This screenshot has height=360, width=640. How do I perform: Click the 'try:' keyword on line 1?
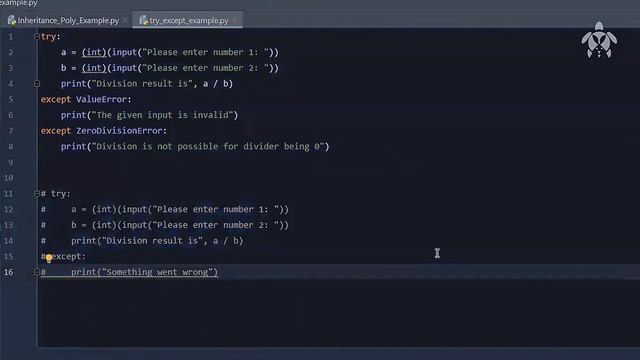(x=50, y=37)
